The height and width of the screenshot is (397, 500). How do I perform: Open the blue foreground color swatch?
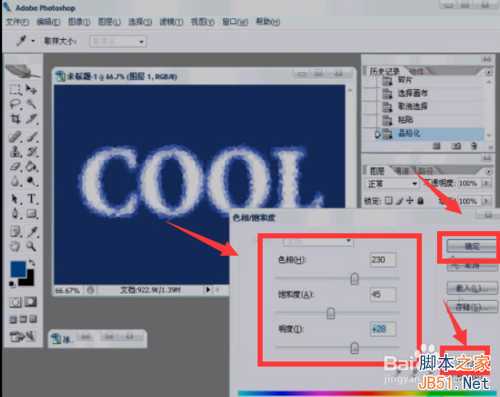pos(17,269)
